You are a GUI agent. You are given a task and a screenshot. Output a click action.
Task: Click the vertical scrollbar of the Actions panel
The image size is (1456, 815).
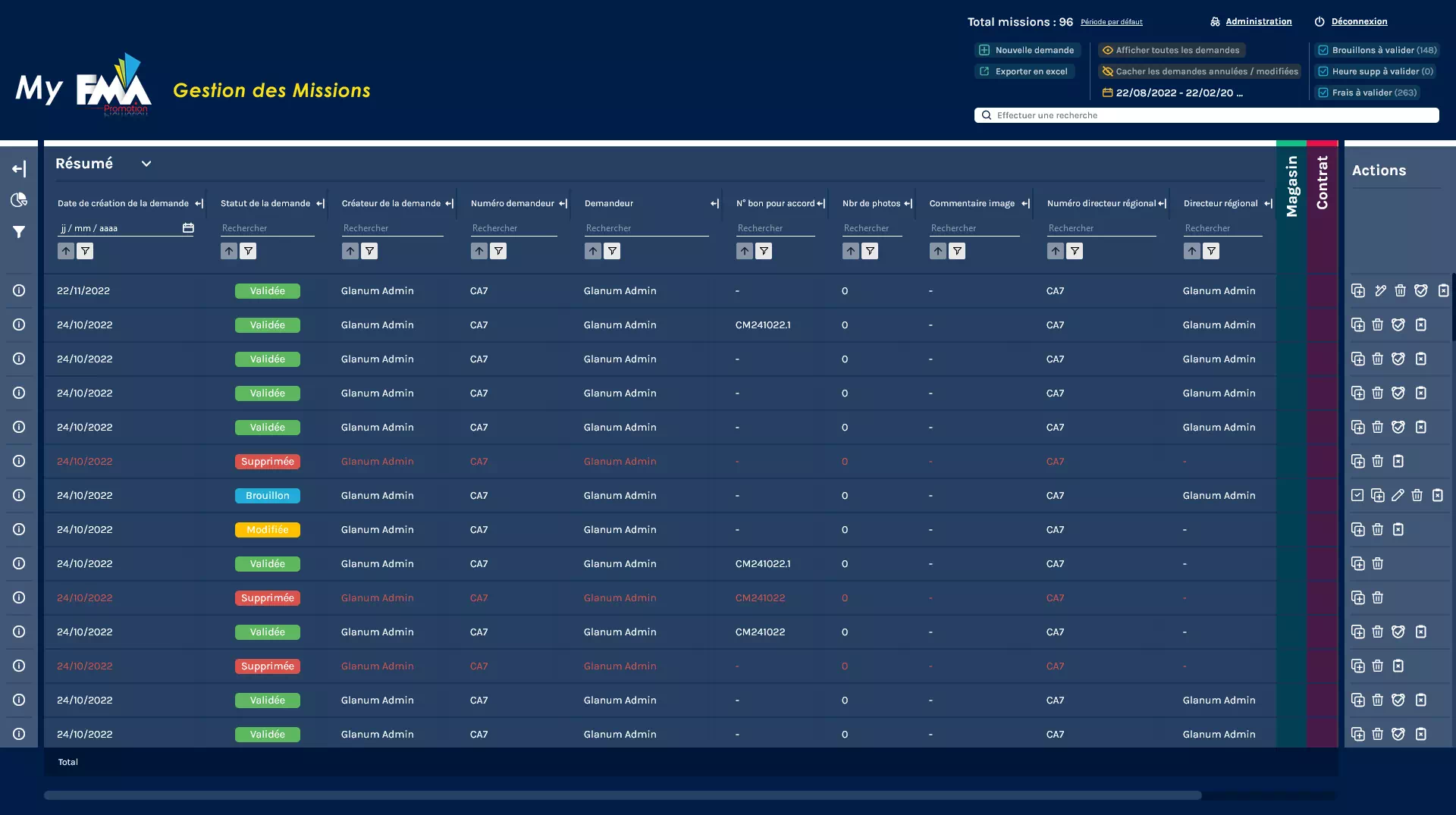[1453, 307]
